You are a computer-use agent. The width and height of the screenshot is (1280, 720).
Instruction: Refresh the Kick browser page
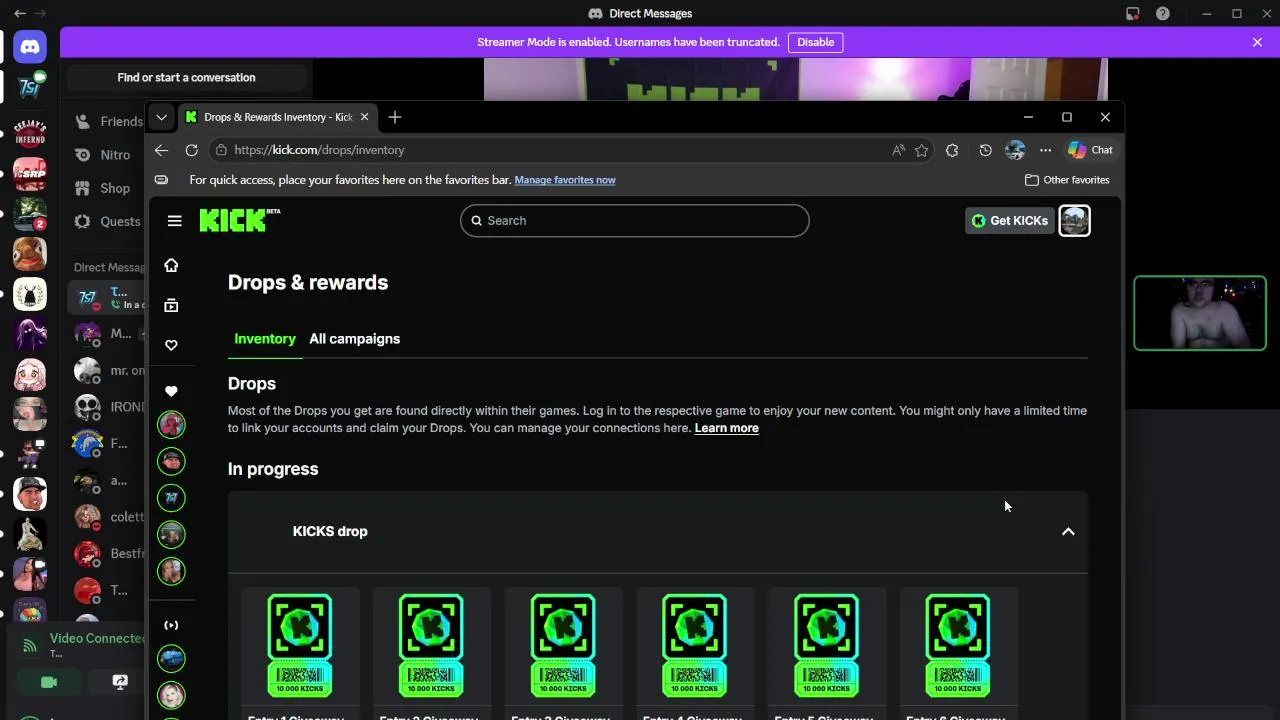[x=191, y=150]
